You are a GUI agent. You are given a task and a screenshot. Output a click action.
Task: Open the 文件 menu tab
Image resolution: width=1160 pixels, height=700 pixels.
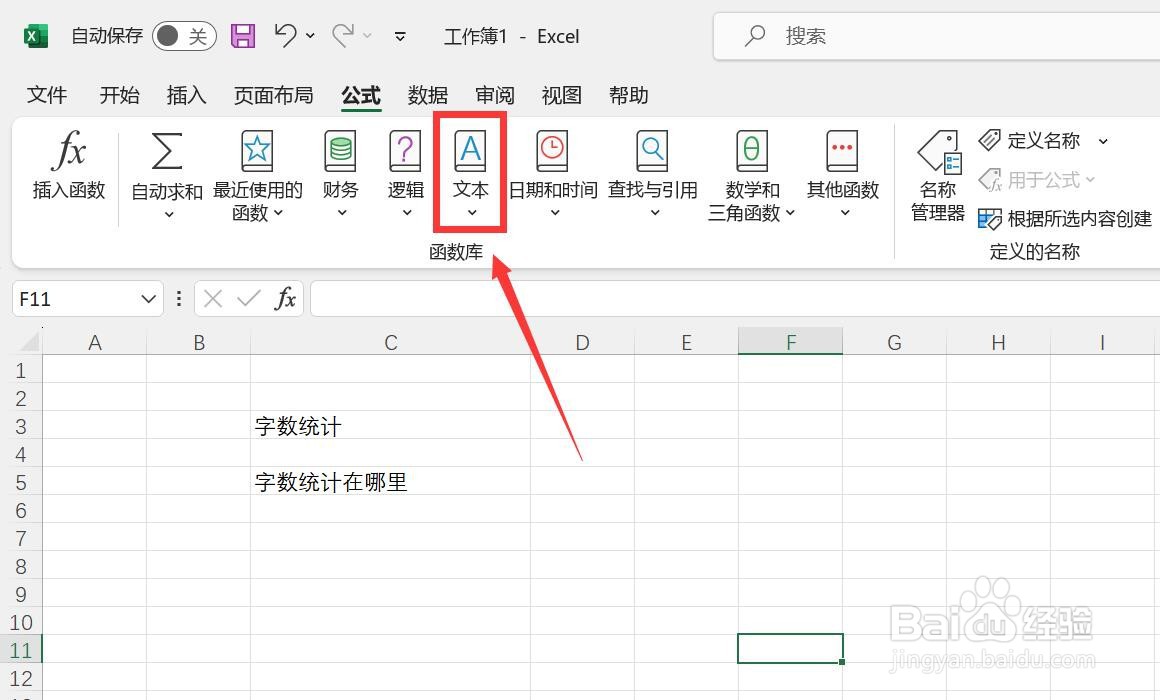47,95
